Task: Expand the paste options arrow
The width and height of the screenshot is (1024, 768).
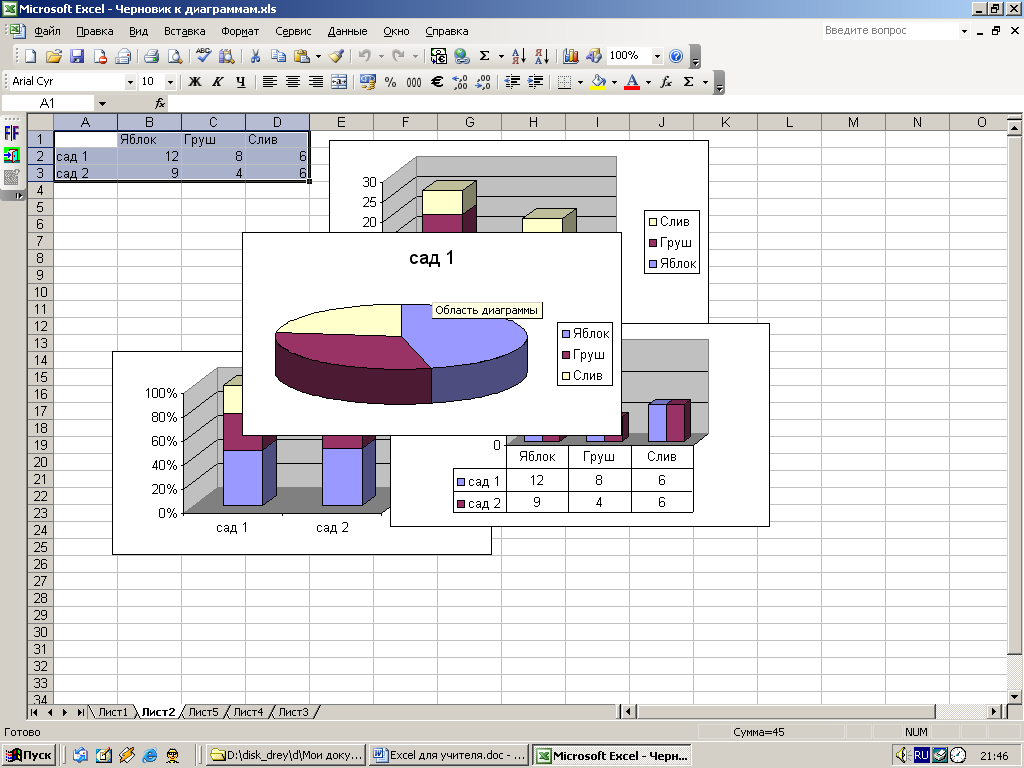Action: click(x=318, y=56)
